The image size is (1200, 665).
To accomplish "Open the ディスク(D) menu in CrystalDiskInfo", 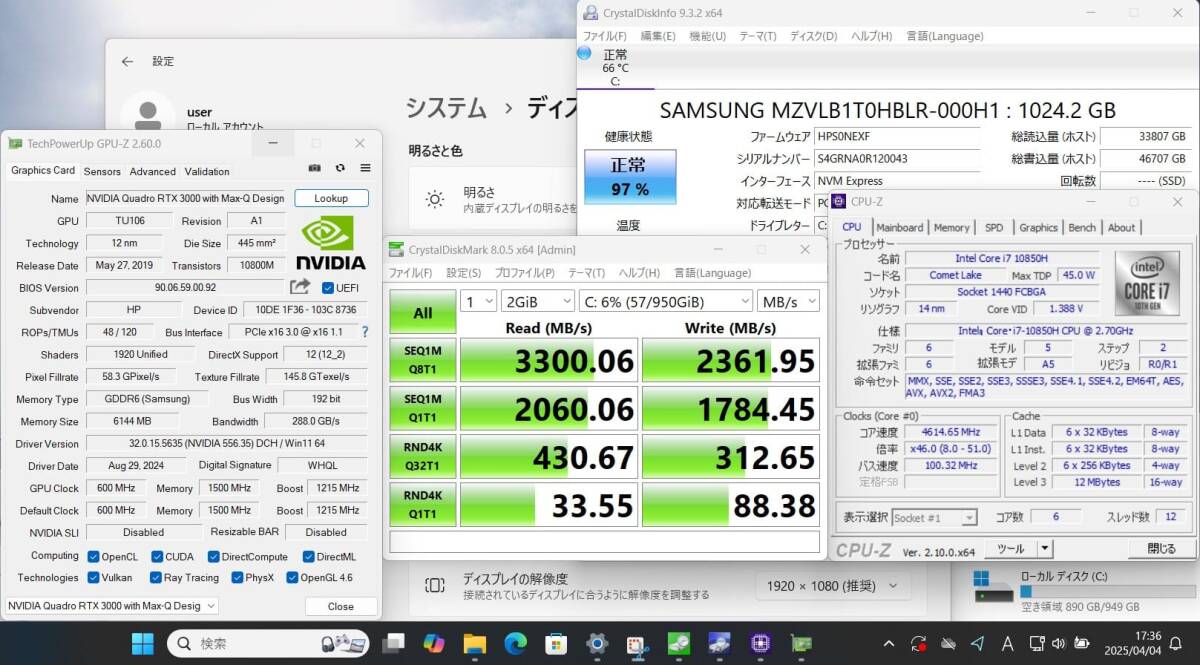I will point(814,36).
